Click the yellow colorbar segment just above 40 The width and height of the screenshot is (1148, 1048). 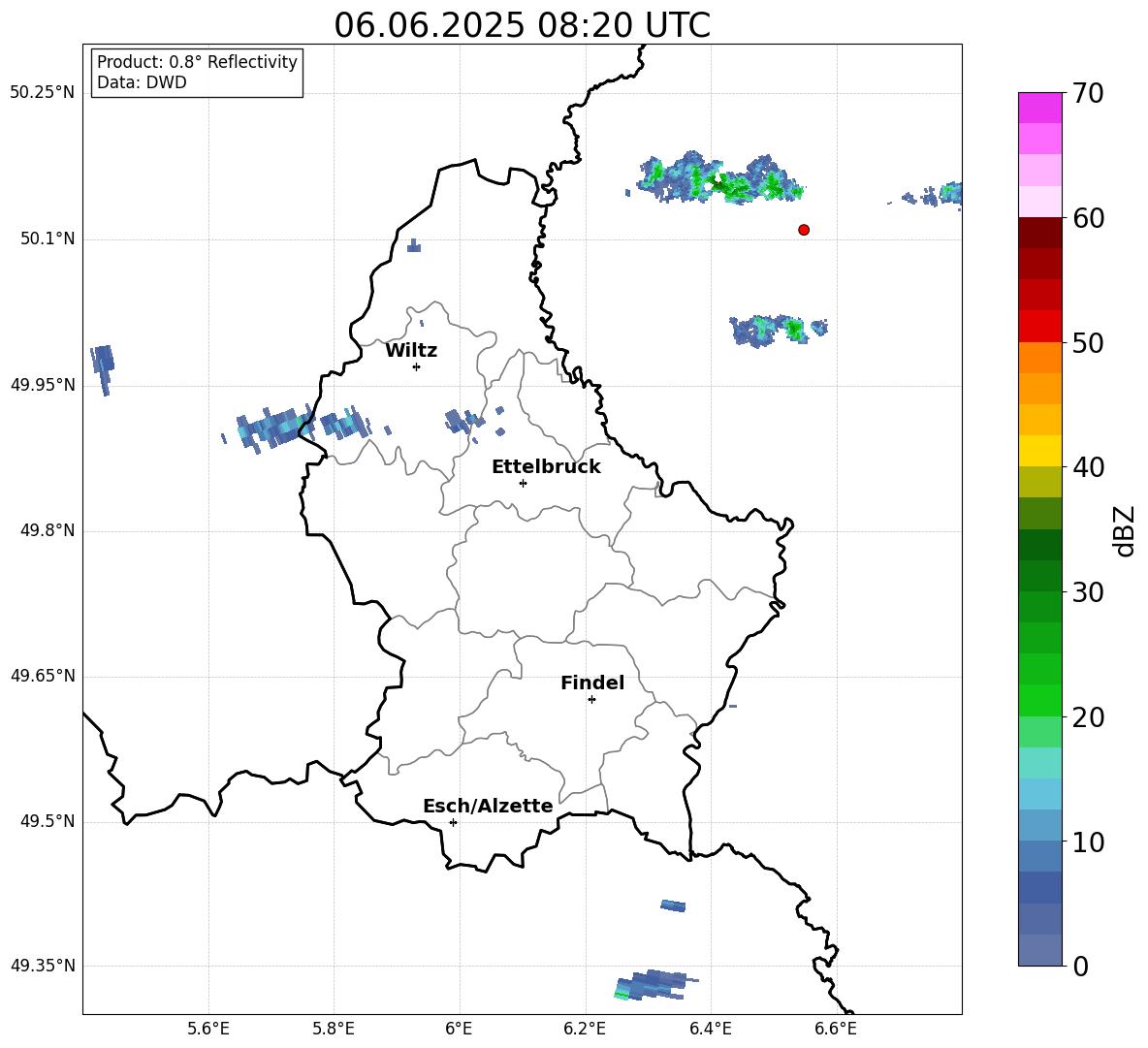coord(1039,451)
